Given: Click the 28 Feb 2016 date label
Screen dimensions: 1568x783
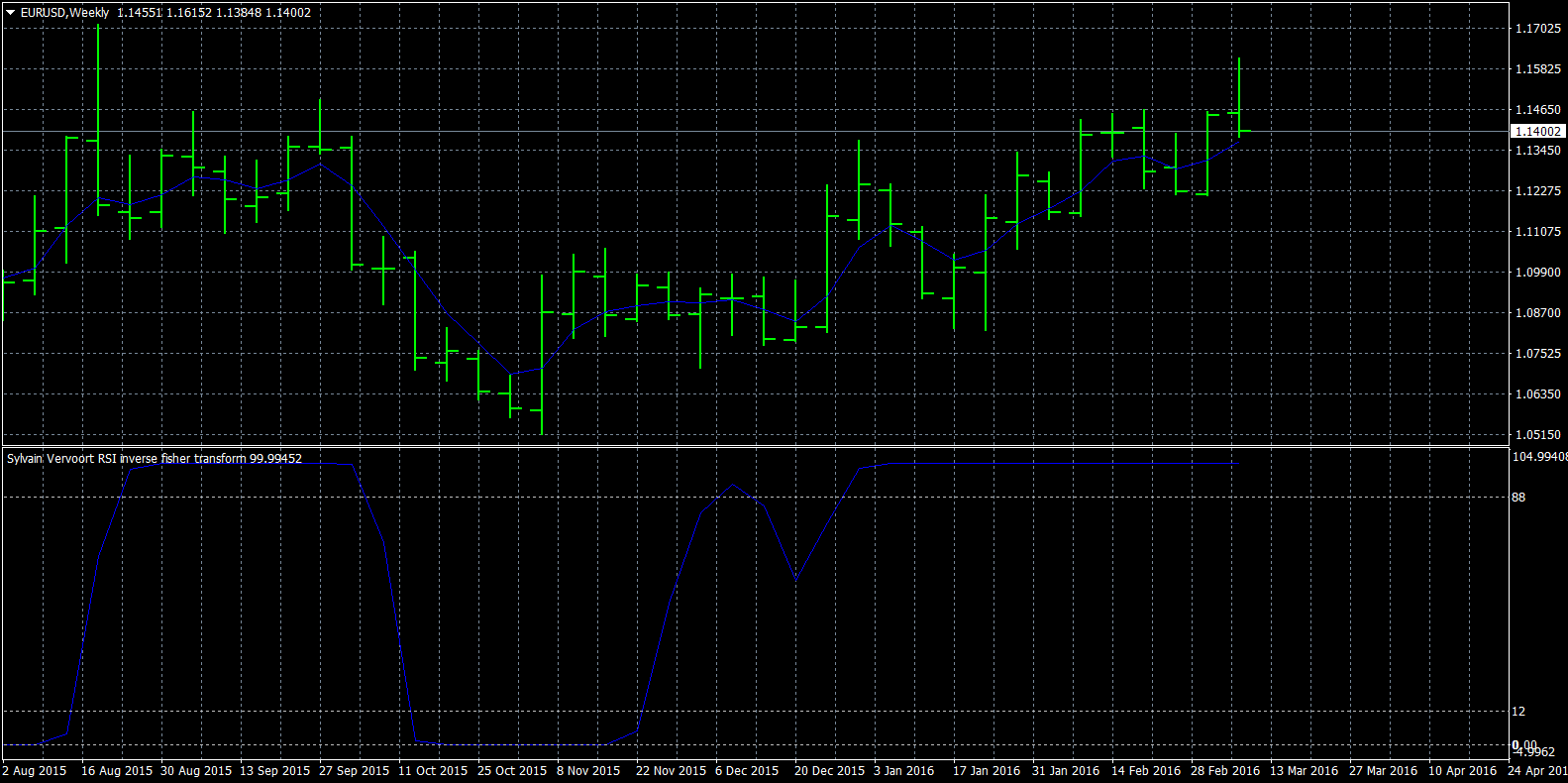Looking at the screenshot, I should click(x=1225, y=771).
